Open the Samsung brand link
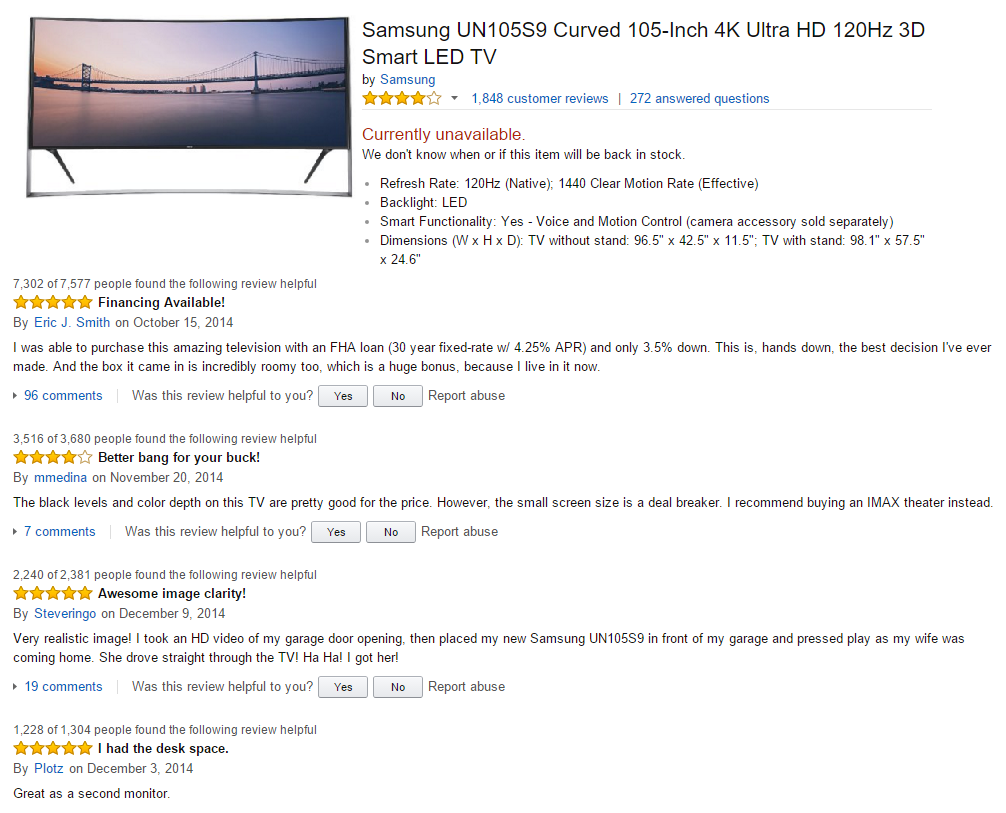 coord(407,79)
